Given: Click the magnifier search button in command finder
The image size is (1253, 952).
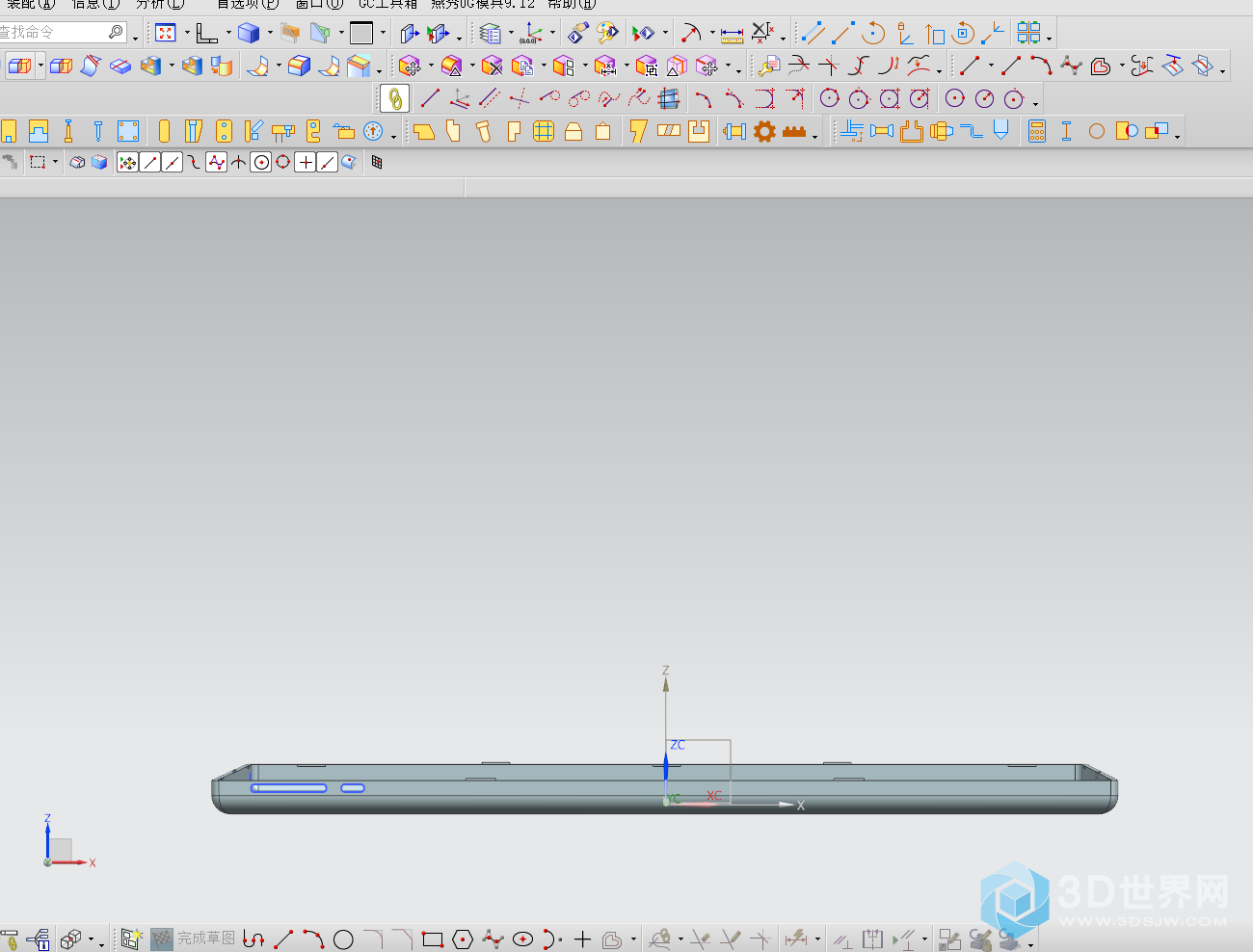Looking at the screenshot, I should (116, 33).
